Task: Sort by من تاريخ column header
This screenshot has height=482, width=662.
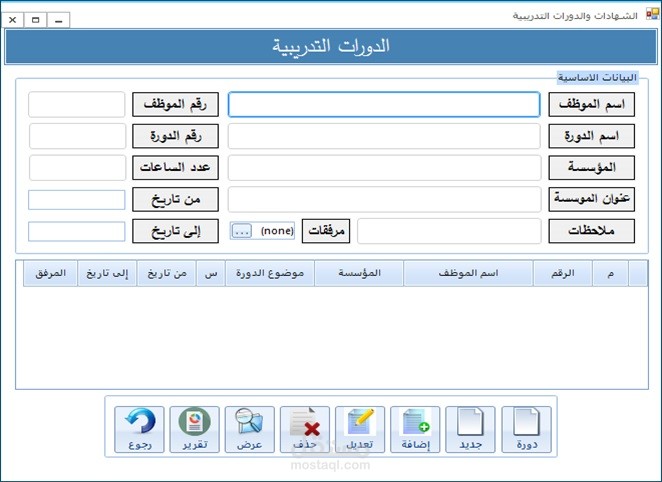Action: (x=167, y=273)
